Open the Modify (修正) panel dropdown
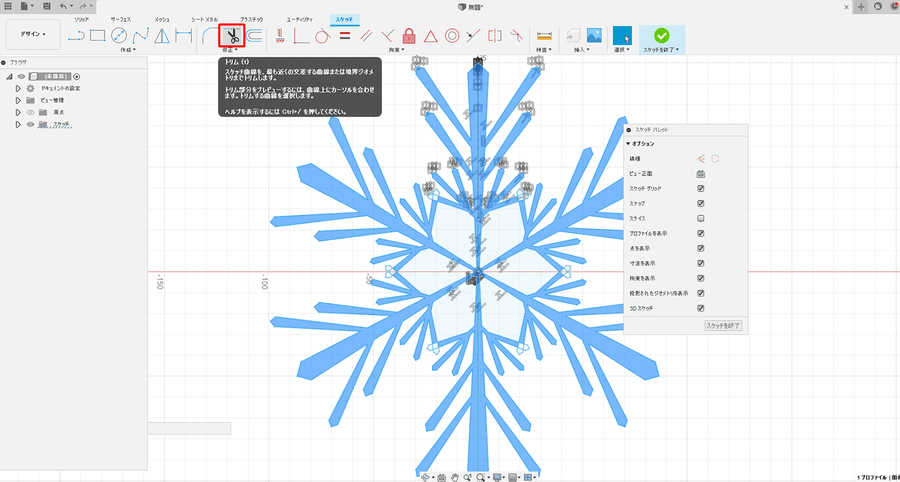The width and height of the screenshot is (900, 482). tap(231, 50)
